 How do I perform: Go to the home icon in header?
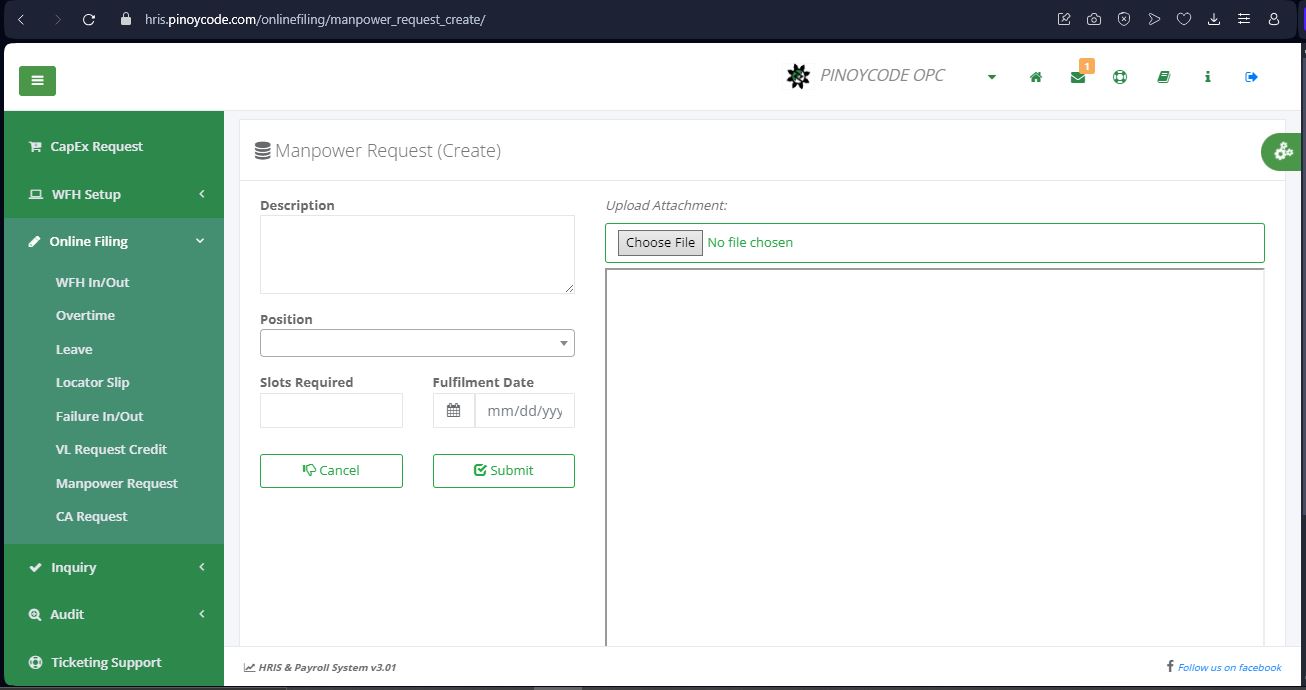pos(1036,77)
